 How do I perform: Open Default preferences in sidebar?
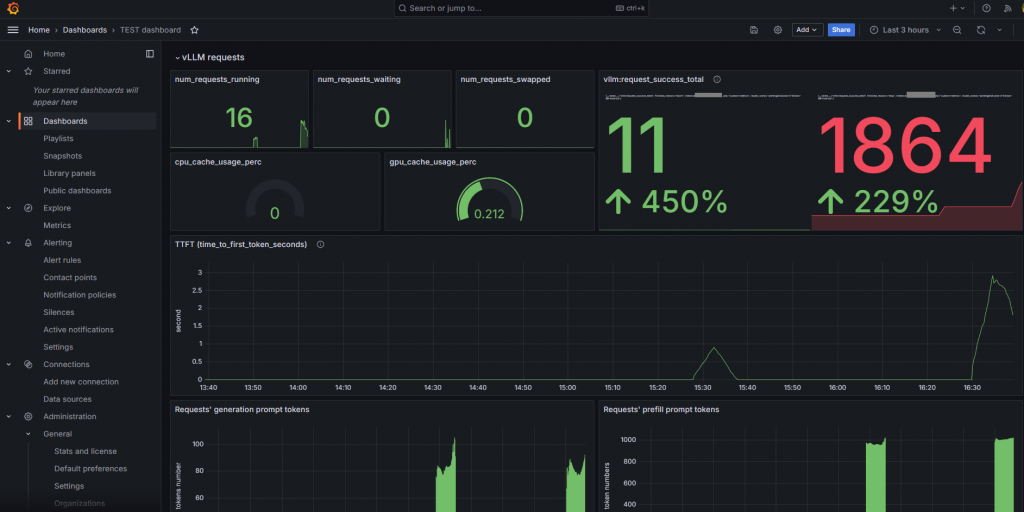coord(91,469)
